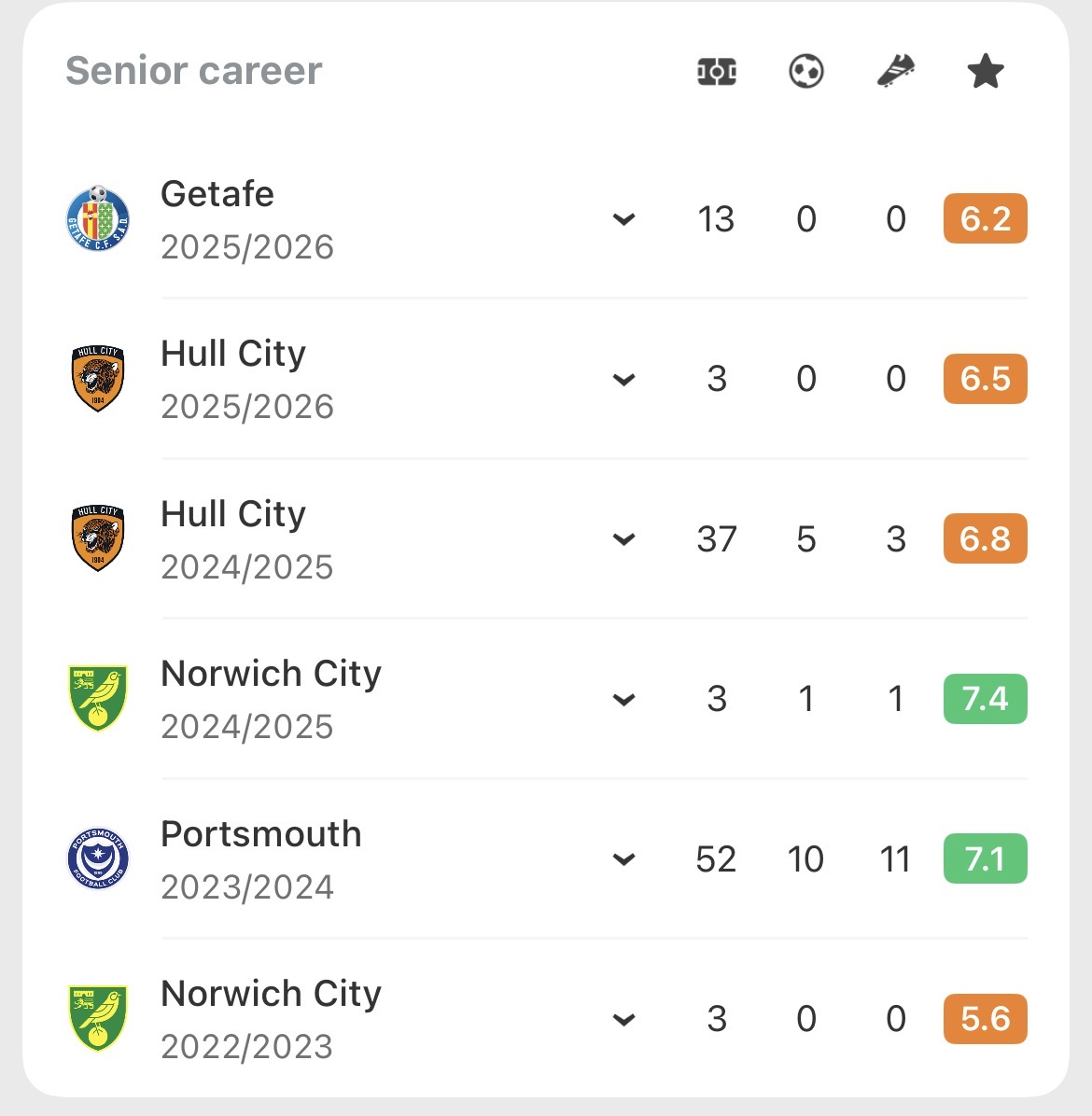Open the Getafe club crest

[98, 217]
